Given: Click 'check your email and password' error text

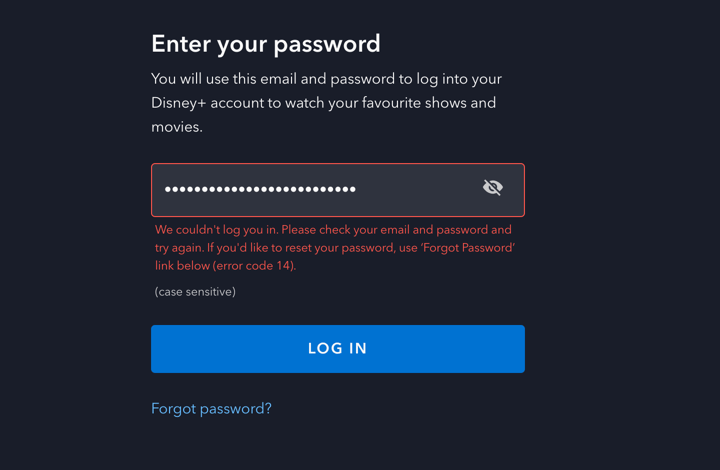Looking at the screenshot, I should [420, 230].
